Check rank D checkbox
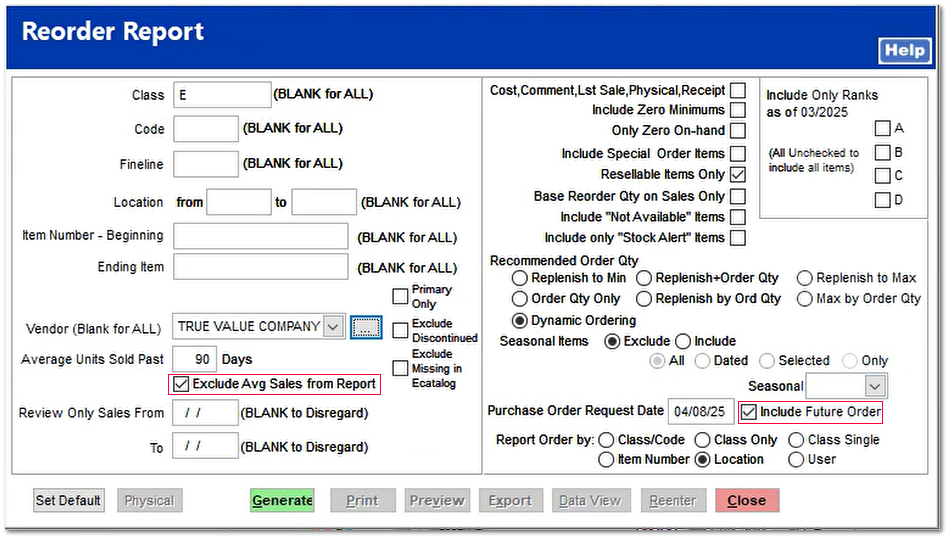 click(882, 200)
